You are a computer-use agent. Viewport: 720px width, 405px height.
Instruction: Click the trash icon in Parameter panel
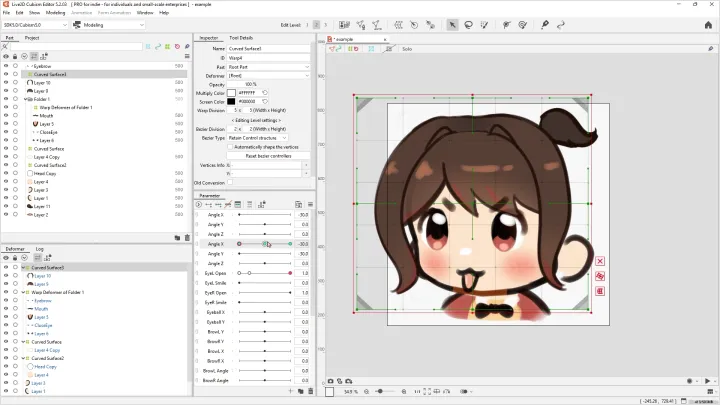tap(310, 391)
